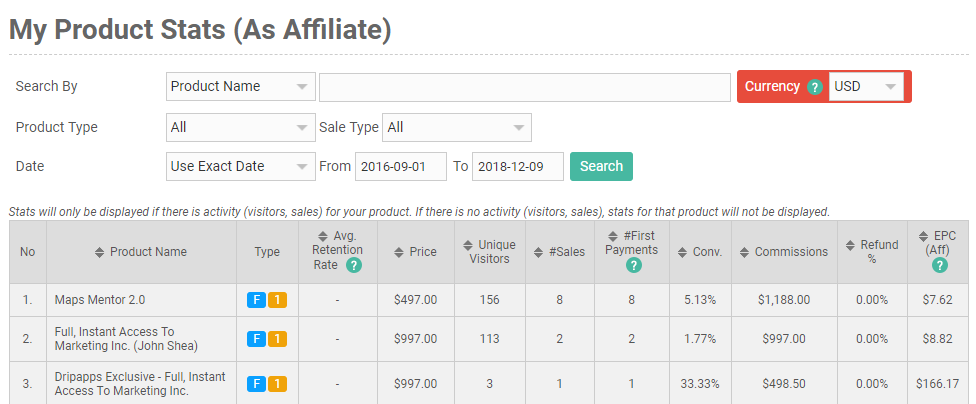Screen dimensions: 976x404
Task: Open the Use Exact Date dropdown
Action: [241, 166]
